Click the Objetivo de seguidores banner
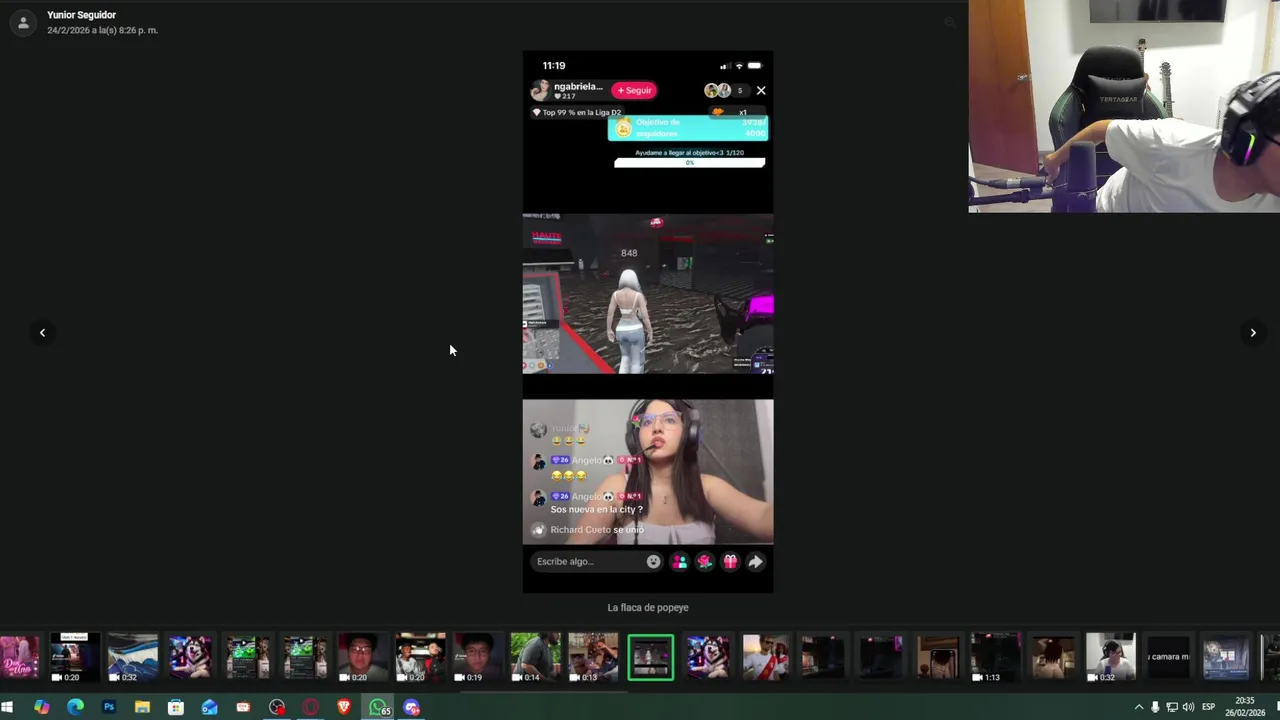The height and width of the screenshot is (720, 1280). point(688,128)
